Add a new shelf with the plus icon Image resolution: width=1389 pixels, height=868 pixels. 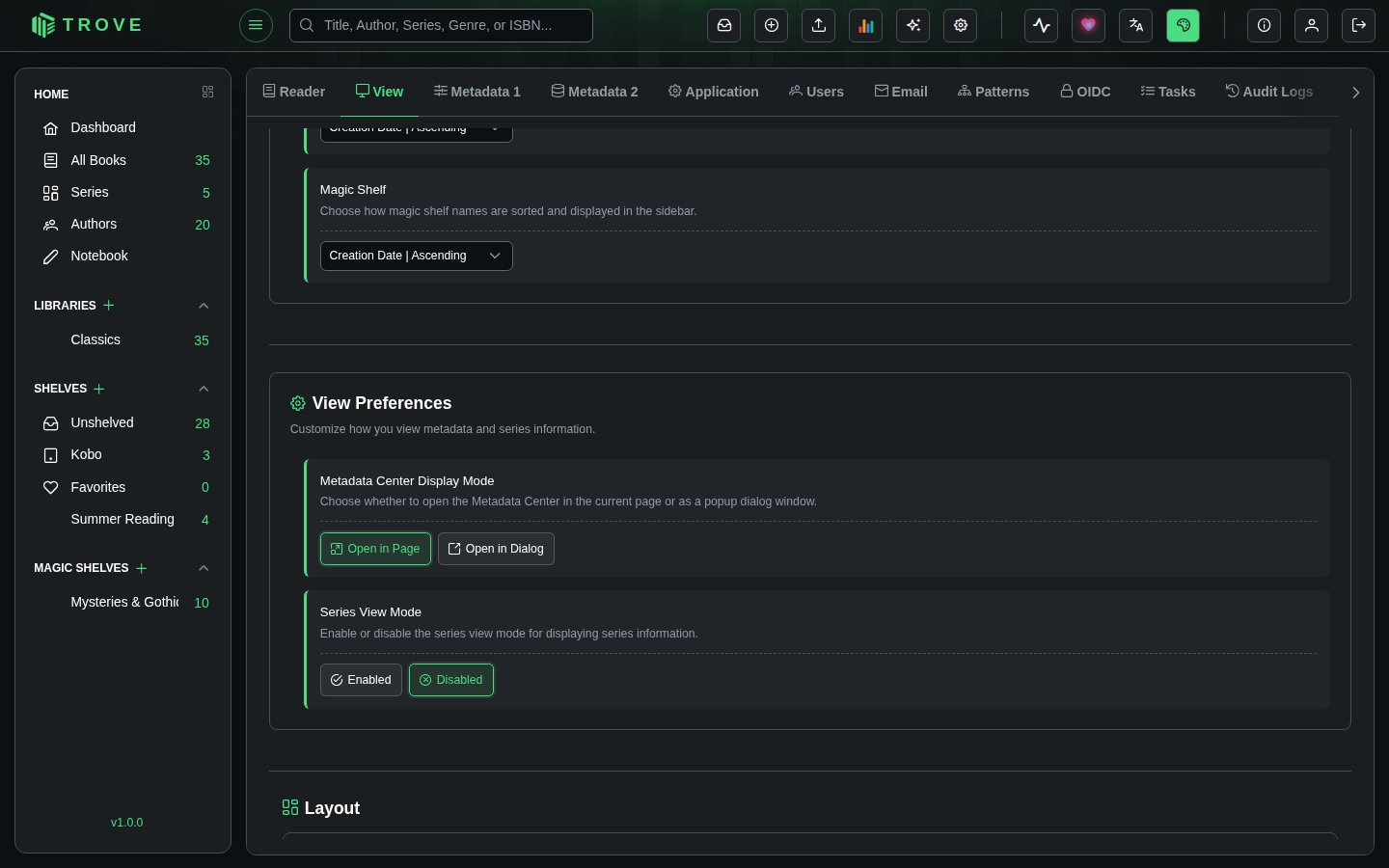pos(99,389)
